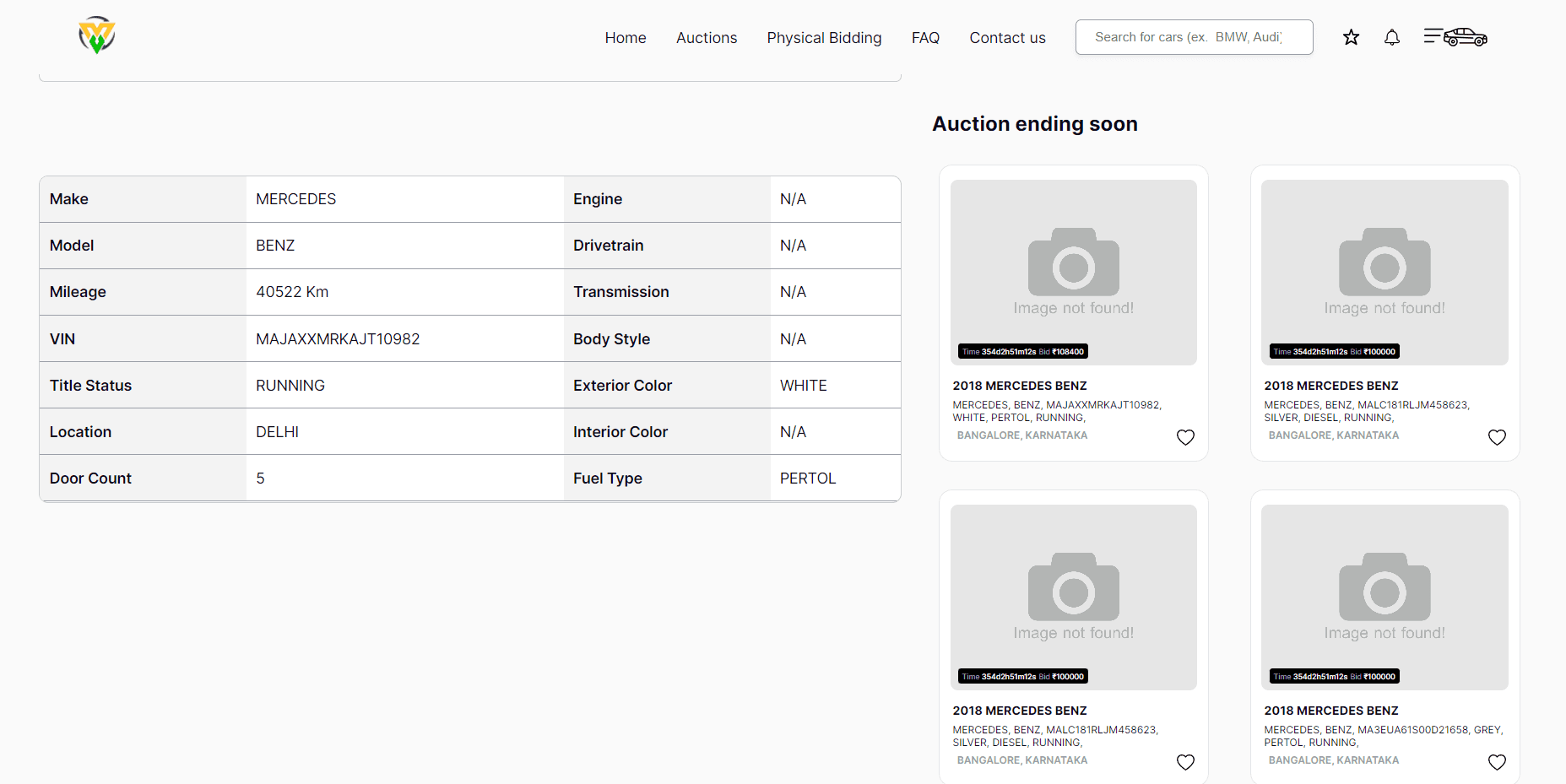Open image placeholder of MA3EUA61S00D21658 listing

[x=1384, y=597]
